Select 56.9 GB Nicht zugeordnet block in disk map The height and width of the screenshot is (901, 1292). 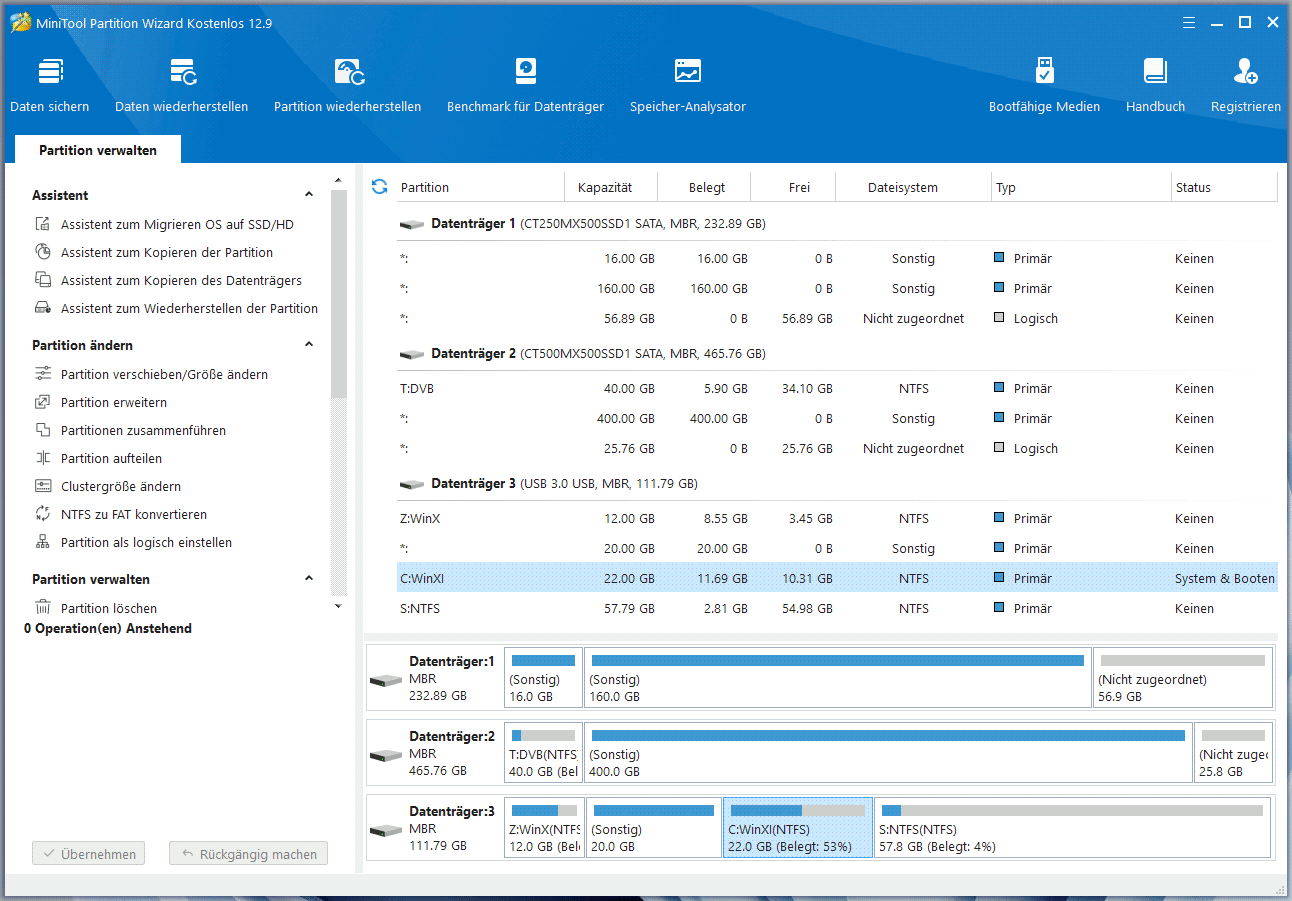click(1183, 678)
